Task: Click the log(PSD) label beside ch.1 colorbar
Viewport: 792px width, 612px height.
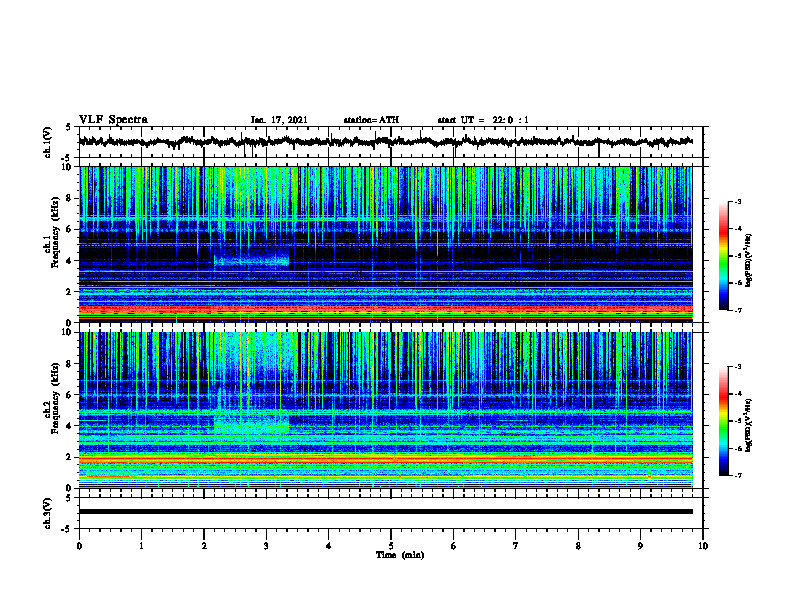Action: [x=749, y=261]
